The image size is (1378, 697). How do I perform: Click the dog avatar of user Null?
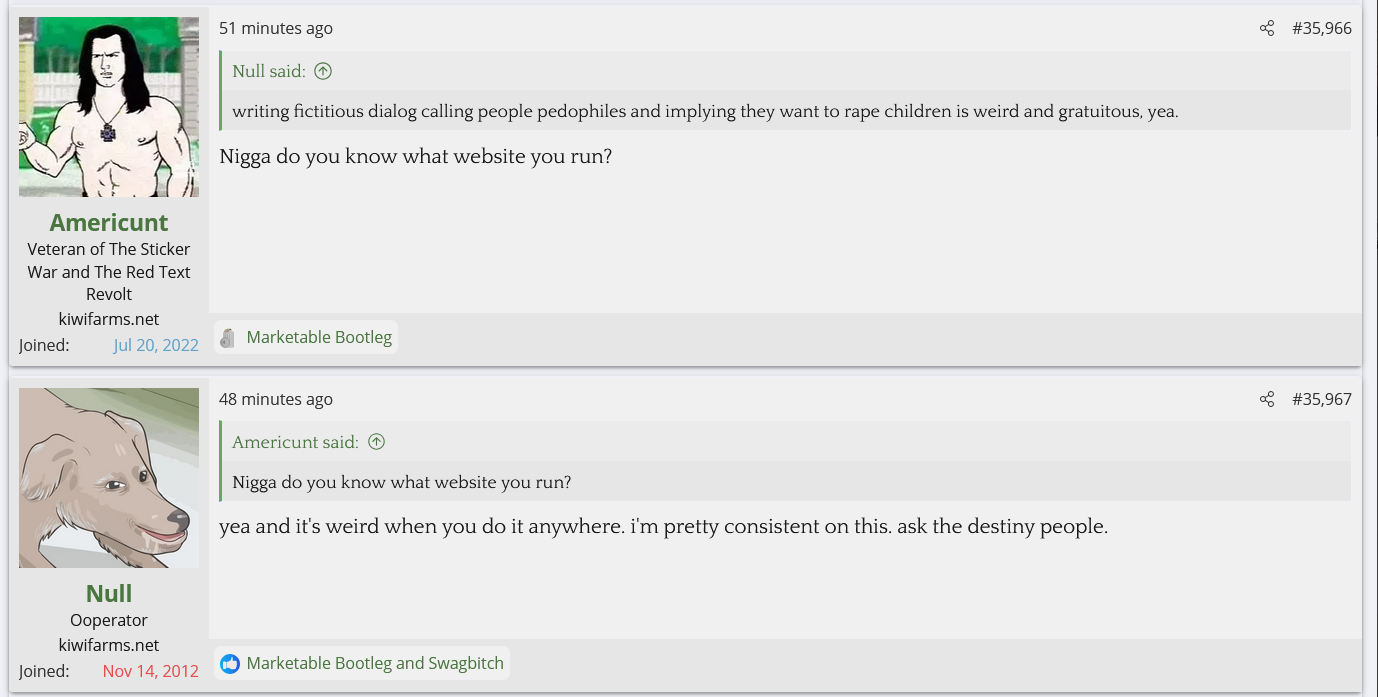(x=109, y=478)
